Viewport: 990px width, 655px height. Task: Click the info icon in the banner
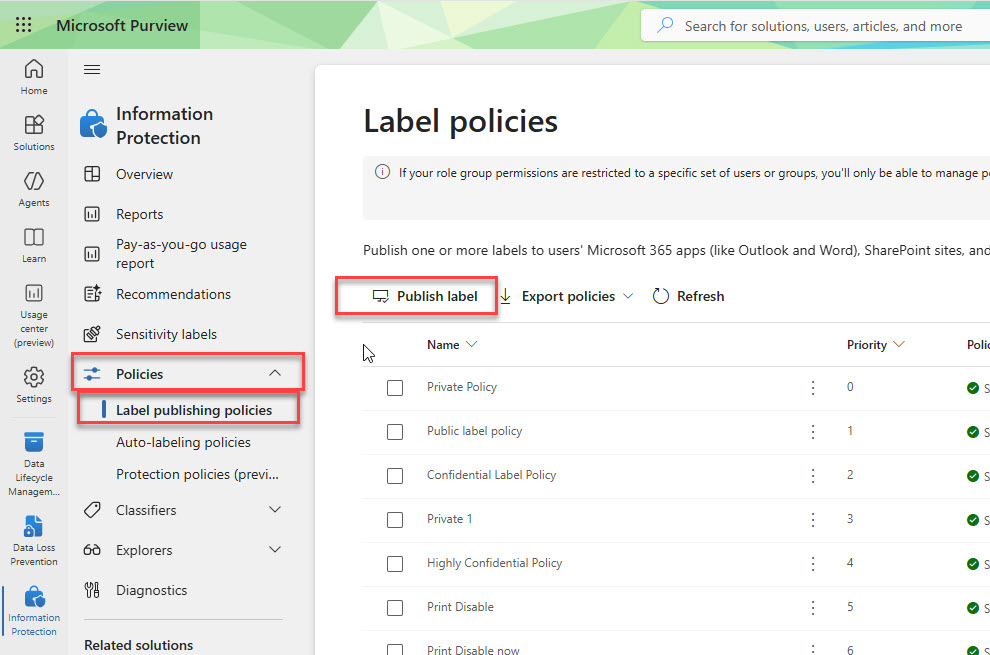pos(382,172)
